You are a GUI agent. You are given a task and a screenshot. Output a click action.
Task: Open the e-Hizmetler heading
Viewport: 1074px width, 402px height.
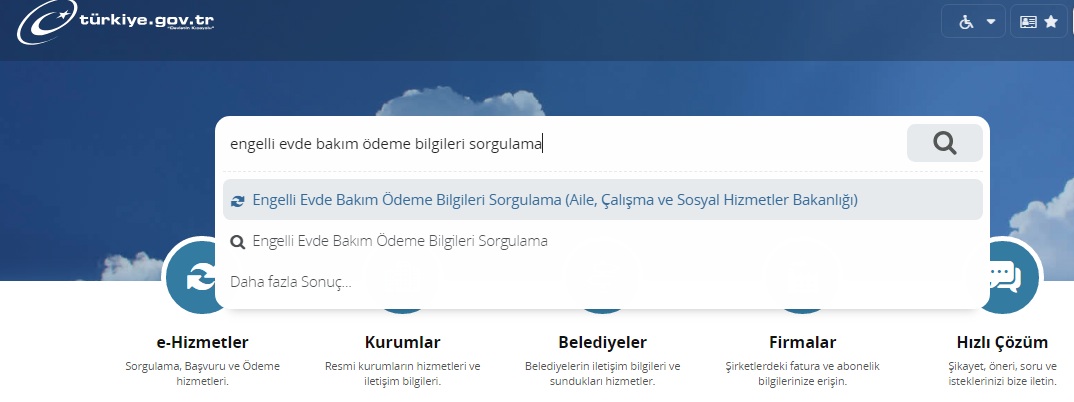(x=202, y=342)
